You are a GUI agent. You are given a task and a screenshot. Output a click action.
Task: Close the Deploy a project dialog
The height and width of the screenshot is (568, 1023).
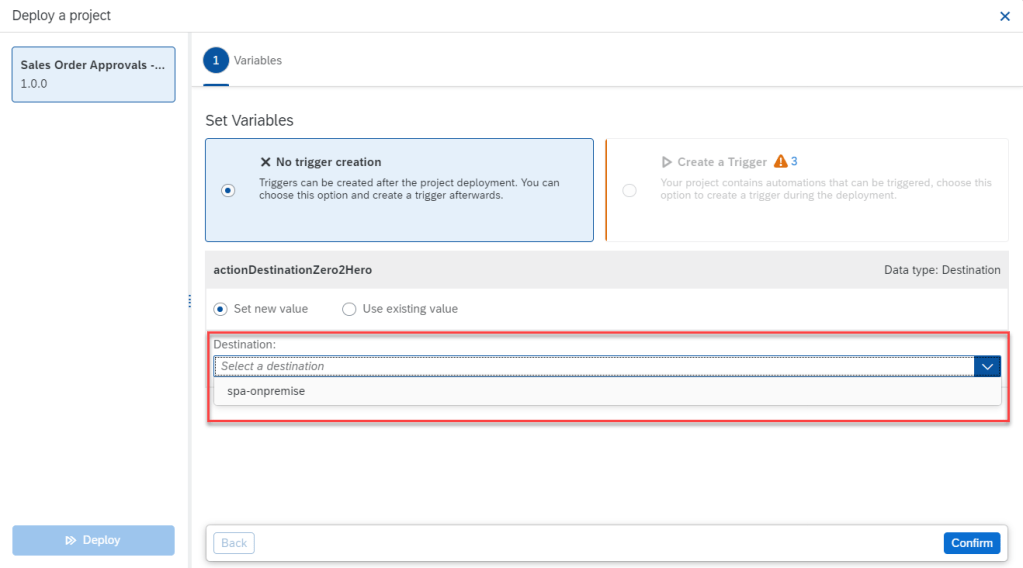(1004, 16)
